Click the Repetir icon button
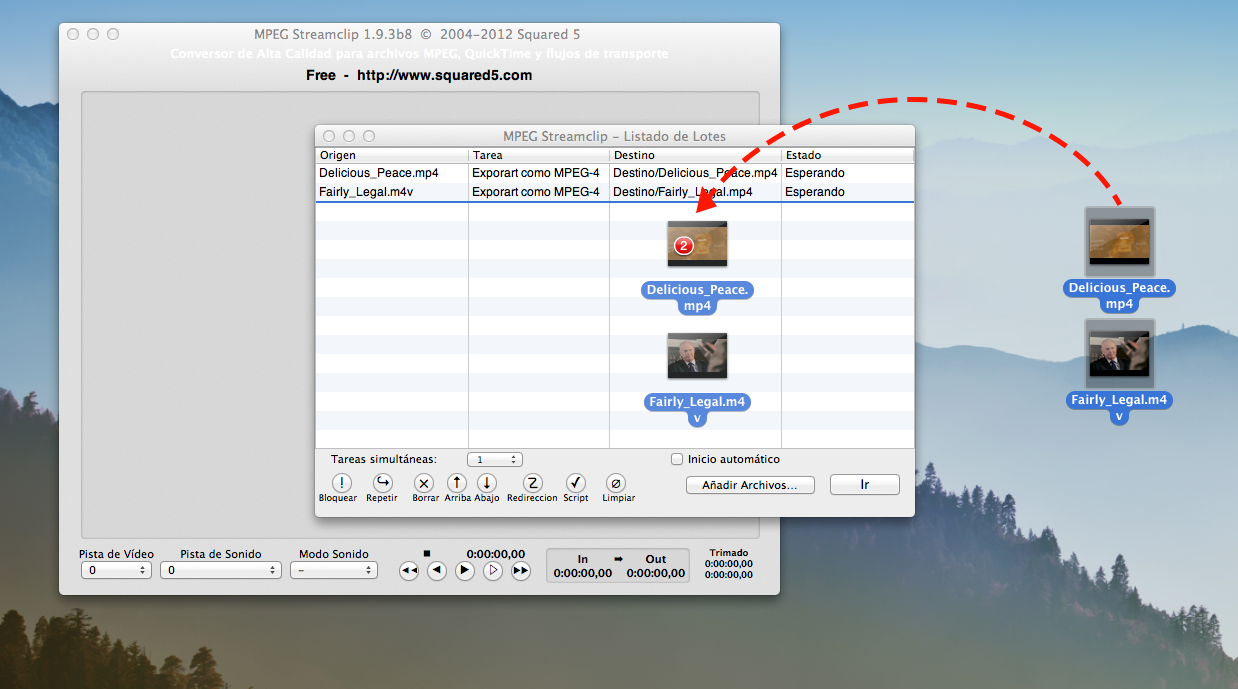 coord(382,483)
